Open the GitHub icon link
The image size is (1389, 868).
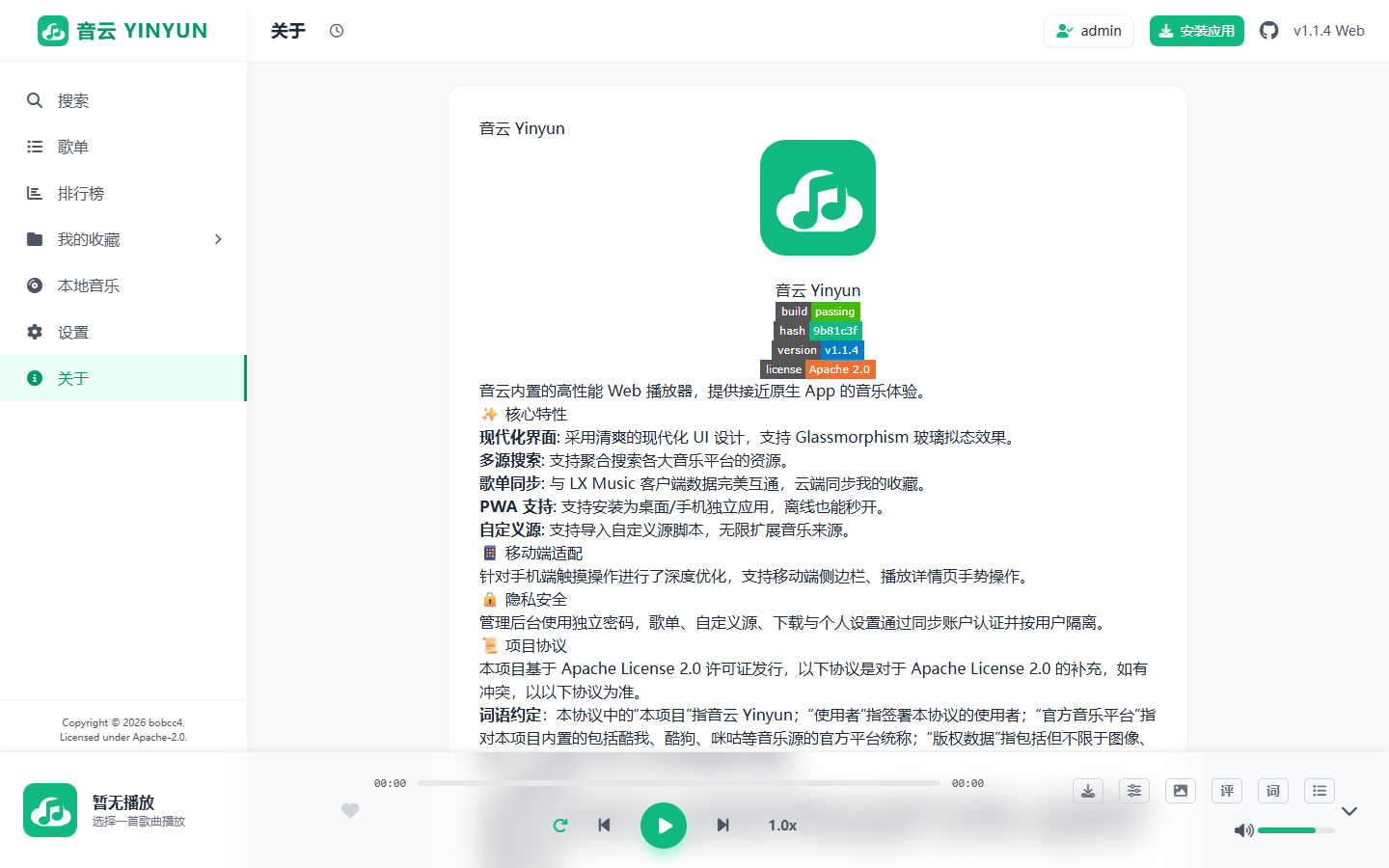(x=1269, y=31)
